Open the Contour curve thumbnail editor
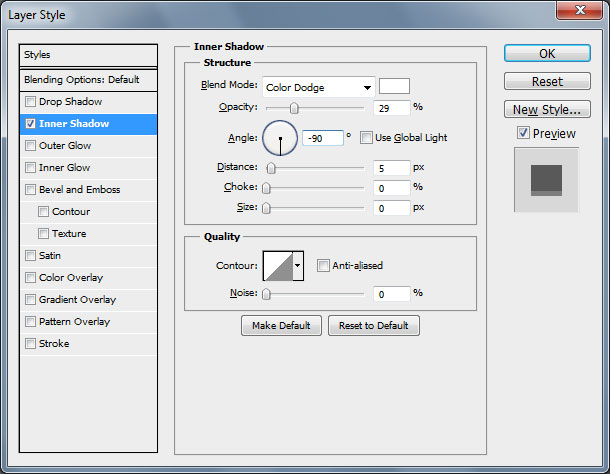Screen dimensions: 610x474 pyautogui.click(x=277, y=265)
